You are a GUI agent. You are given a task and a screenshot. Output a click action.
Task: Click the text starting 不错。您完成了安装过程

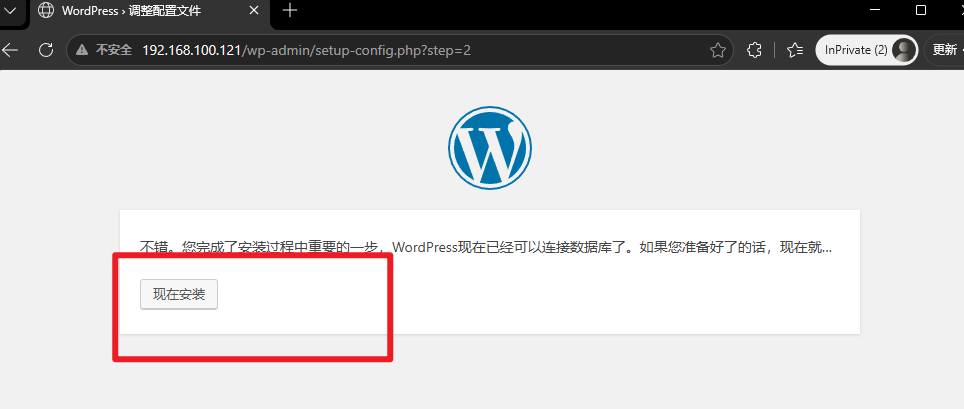pos(486,248)
